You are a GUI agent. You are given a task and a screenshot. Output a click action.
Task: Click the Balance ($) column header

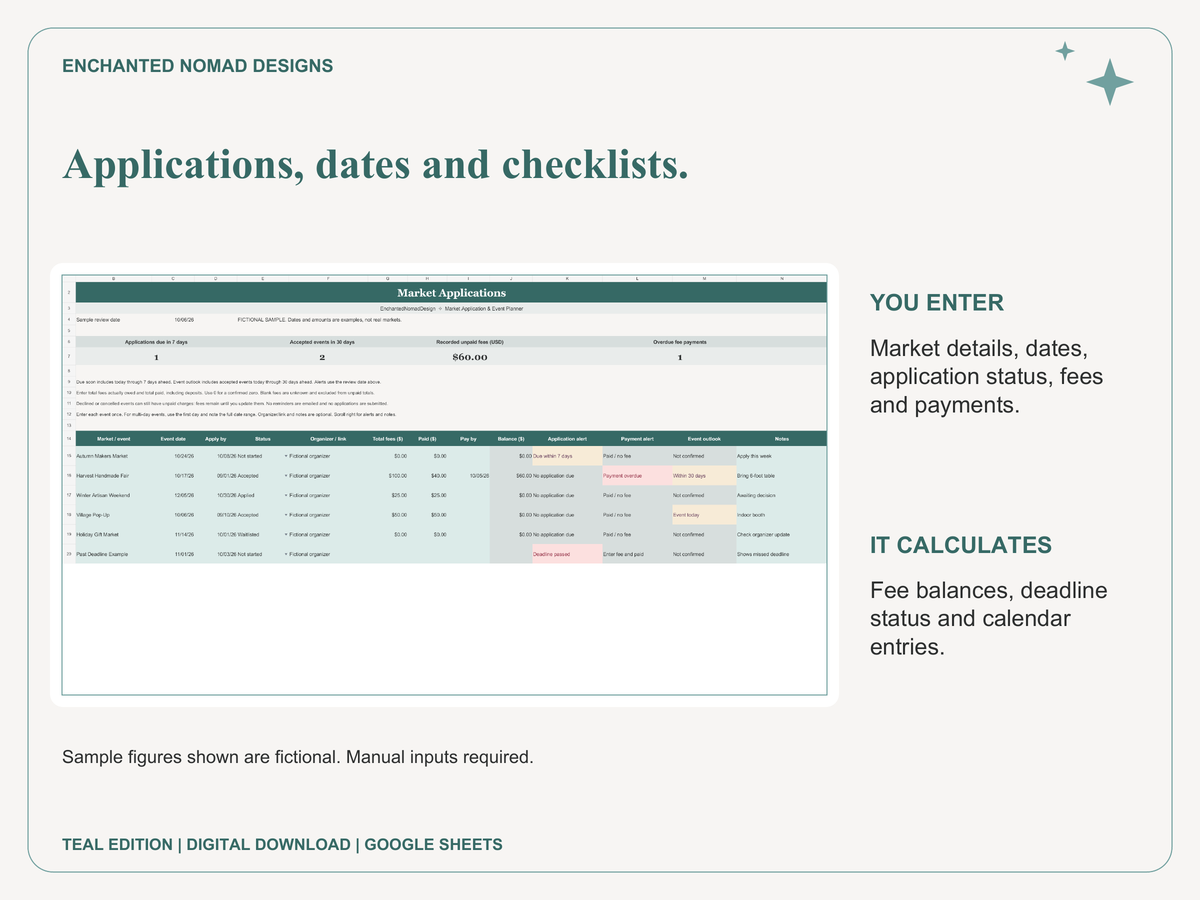(x=511, y=438)
